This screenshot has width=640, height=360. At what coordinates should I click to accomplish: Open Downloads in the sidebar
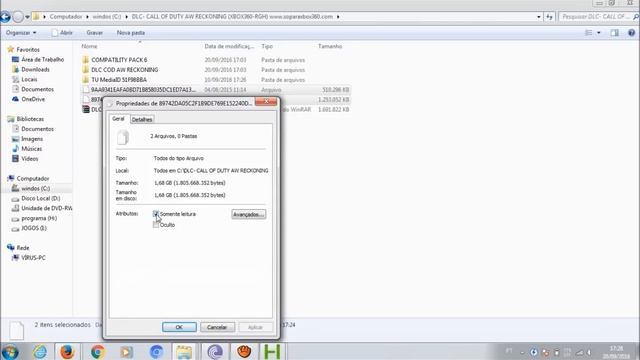click(35, 69)
